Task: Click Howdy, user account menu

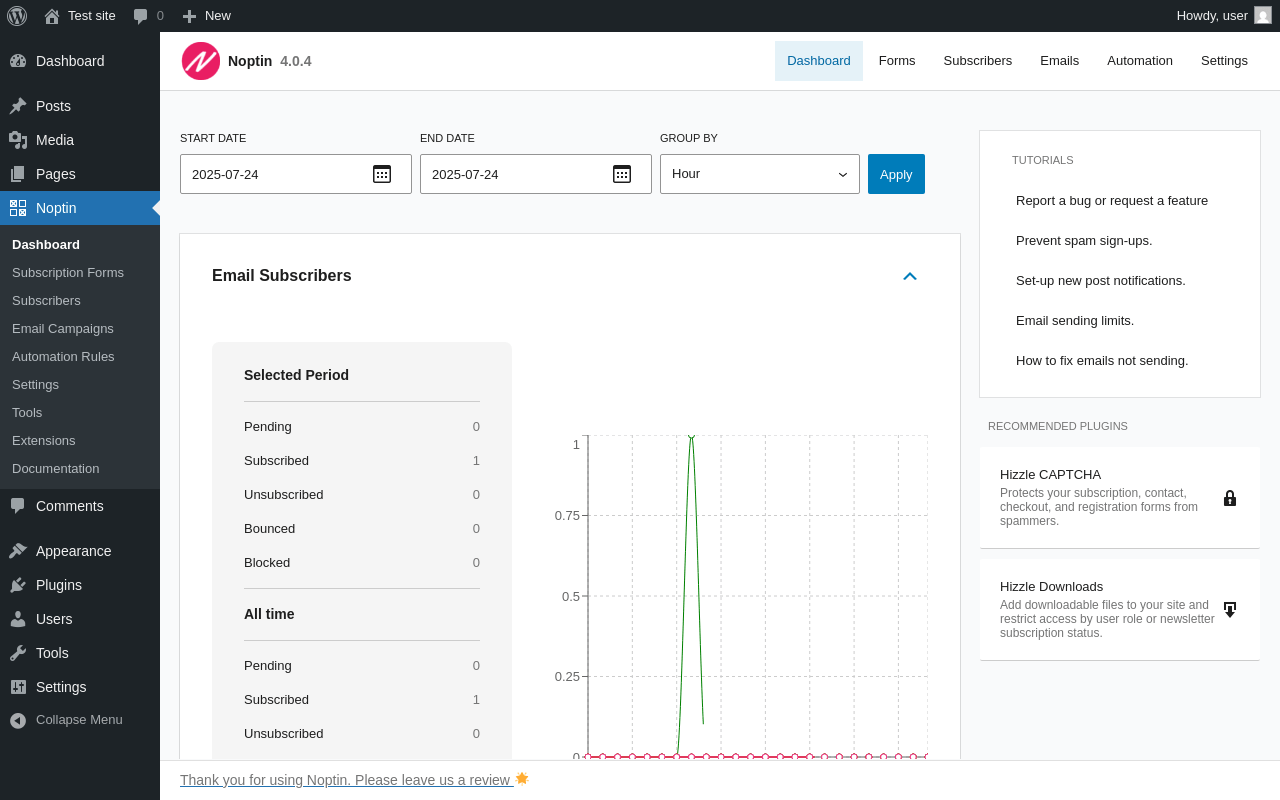Action: pos(1224,16)
